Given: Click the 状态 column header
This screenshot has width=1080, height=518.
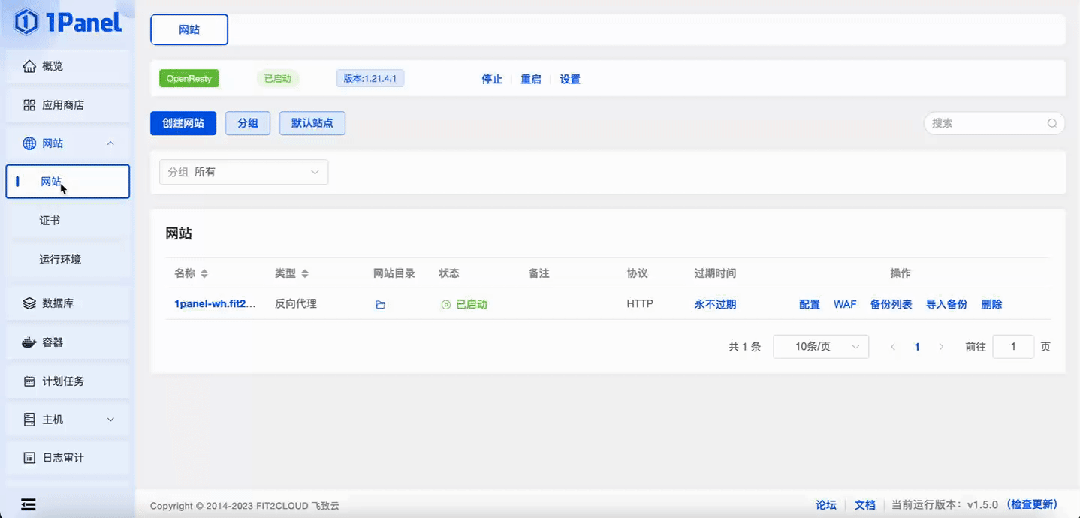Looking at the screenshot, I should click(449, 273).
